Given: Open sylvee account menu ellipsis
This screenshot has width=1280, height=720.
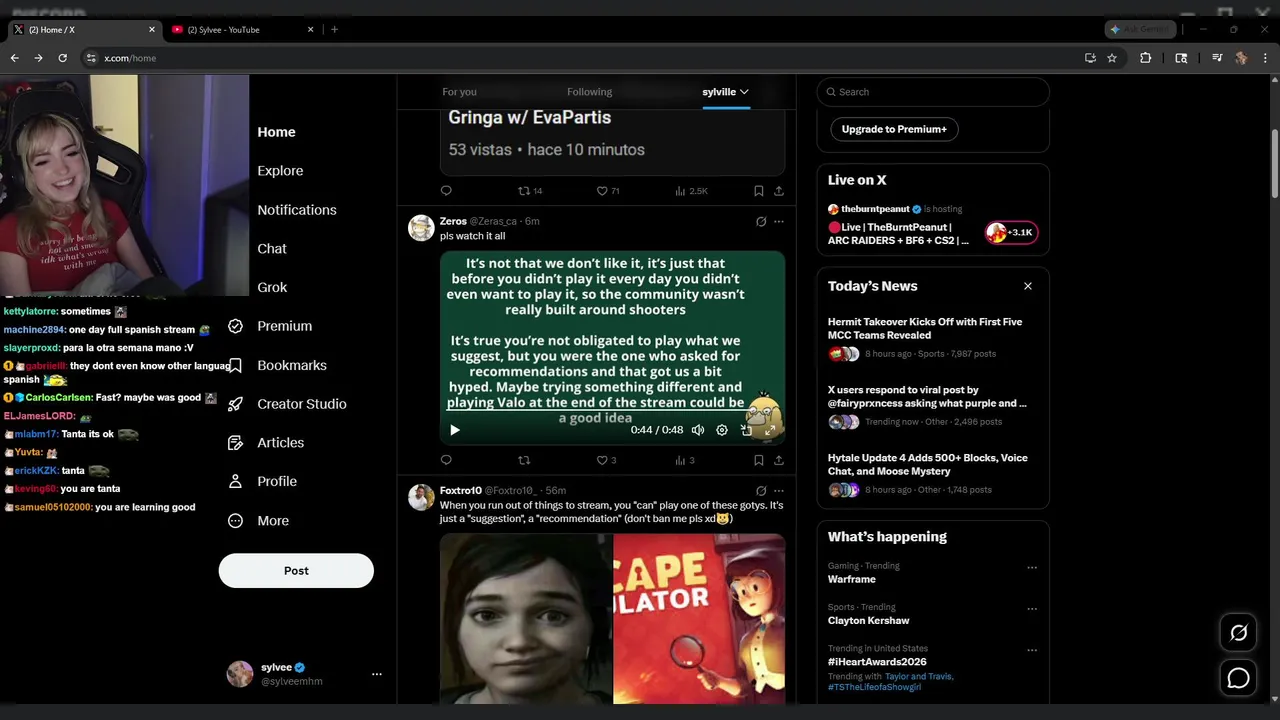Looking at the screenshot, I should 377,674.
